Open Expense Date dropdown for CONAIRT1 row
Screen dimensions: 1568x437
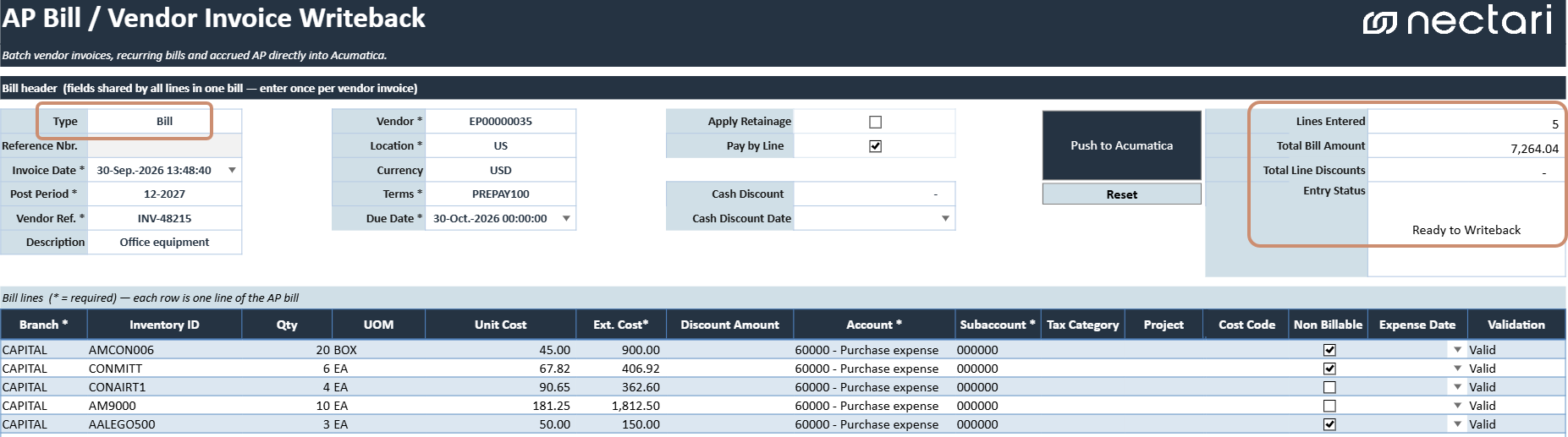point(1457,387)
